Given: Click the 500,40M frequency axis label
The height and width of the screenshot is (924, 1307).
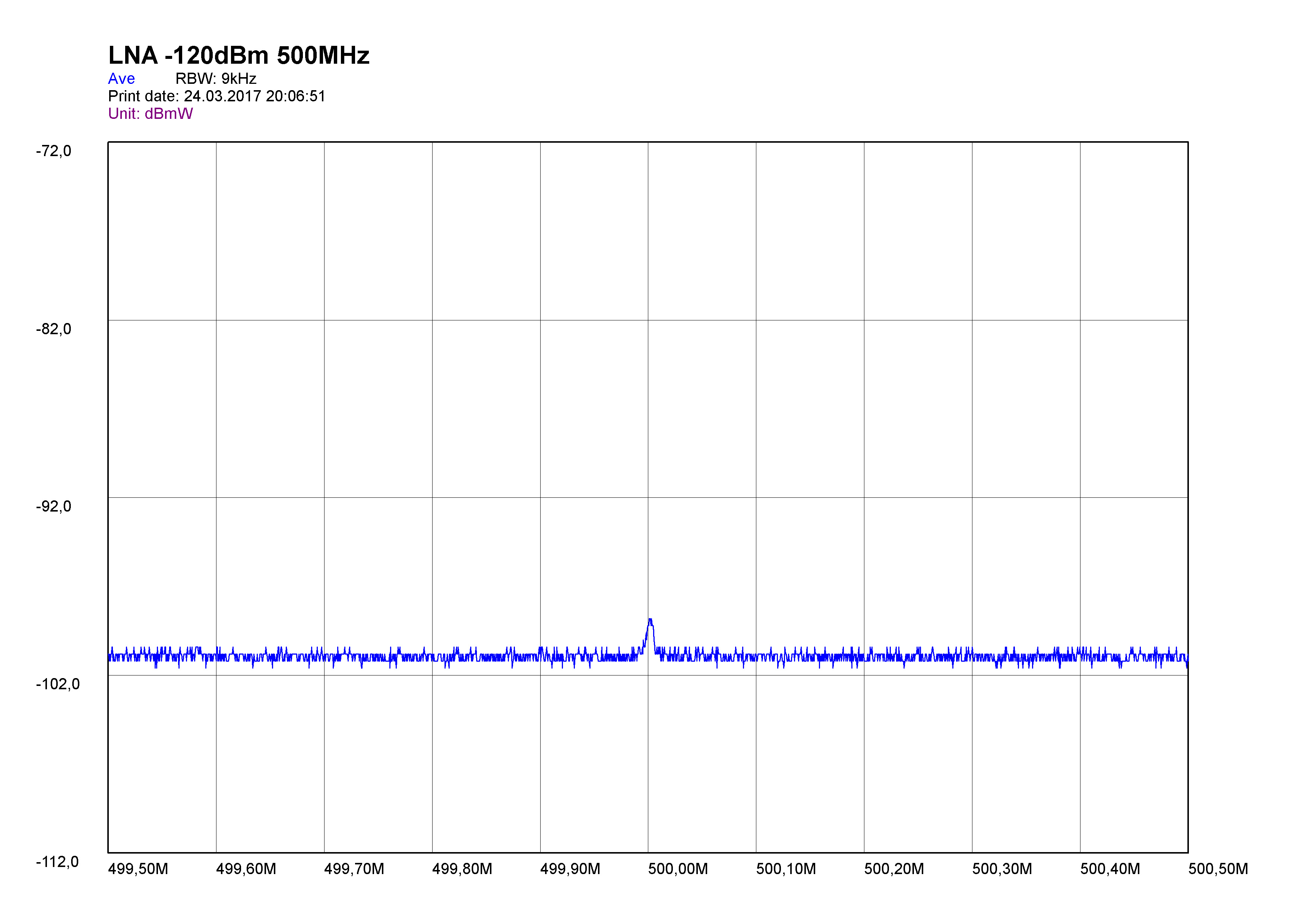Looking at the screenshot, I should 1110,869.
